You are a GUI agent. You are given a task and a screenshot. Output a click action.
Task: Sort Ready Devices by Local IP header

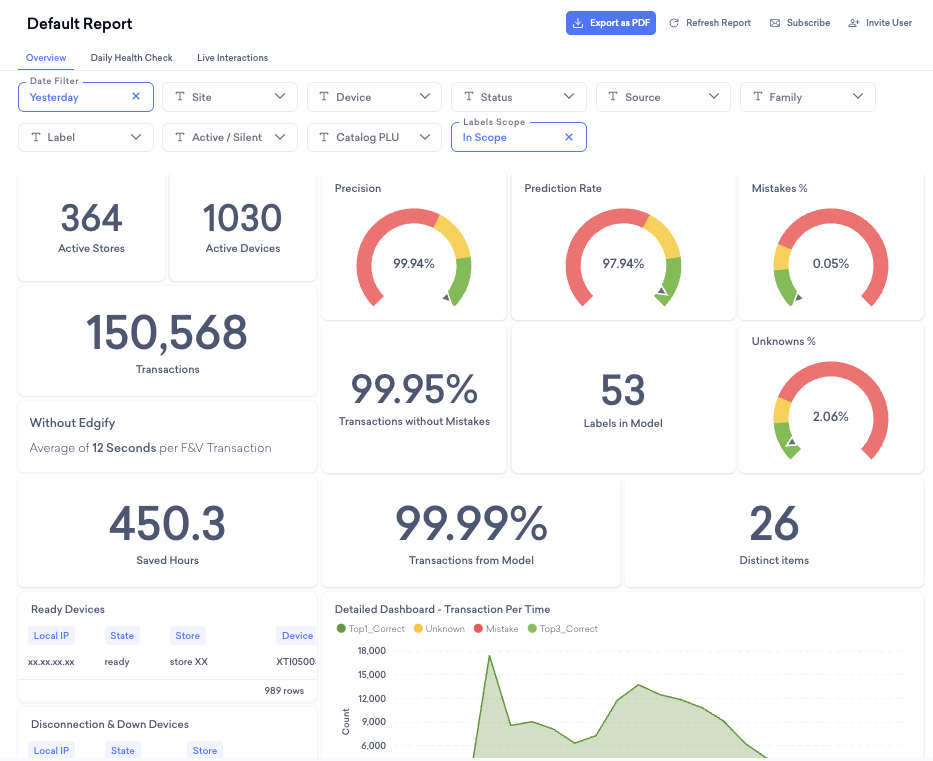tap(51, 635)
